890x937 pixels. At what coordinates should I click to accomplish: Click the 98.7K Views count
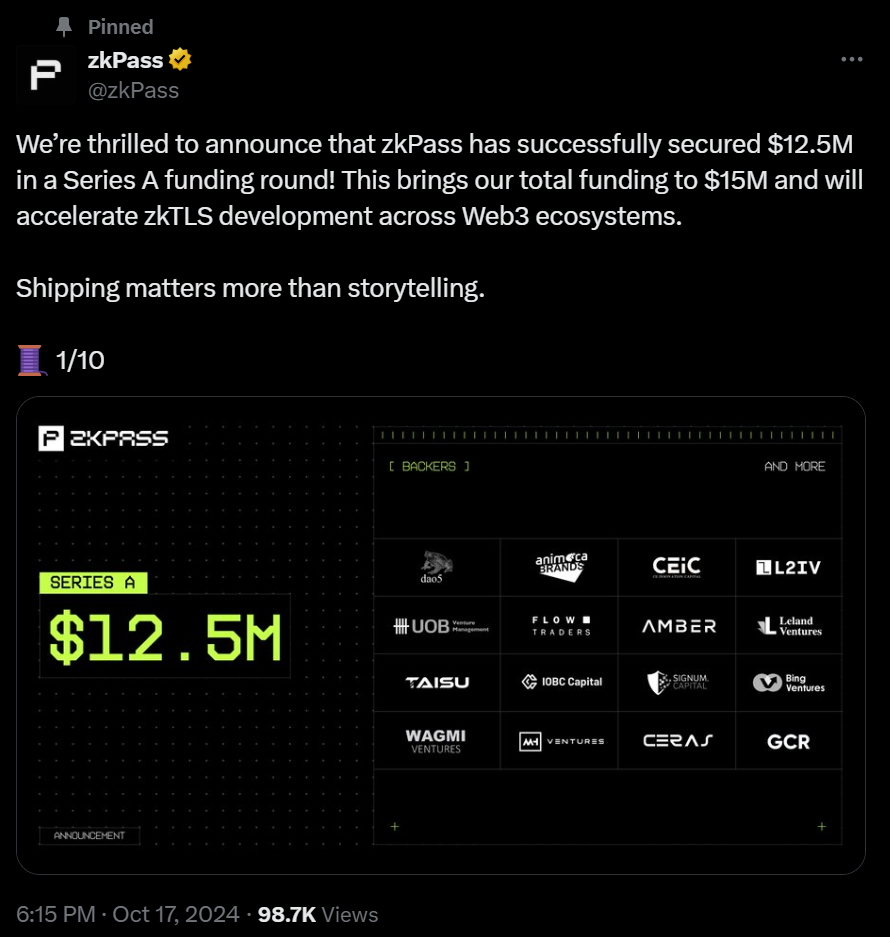coord(317,914)
